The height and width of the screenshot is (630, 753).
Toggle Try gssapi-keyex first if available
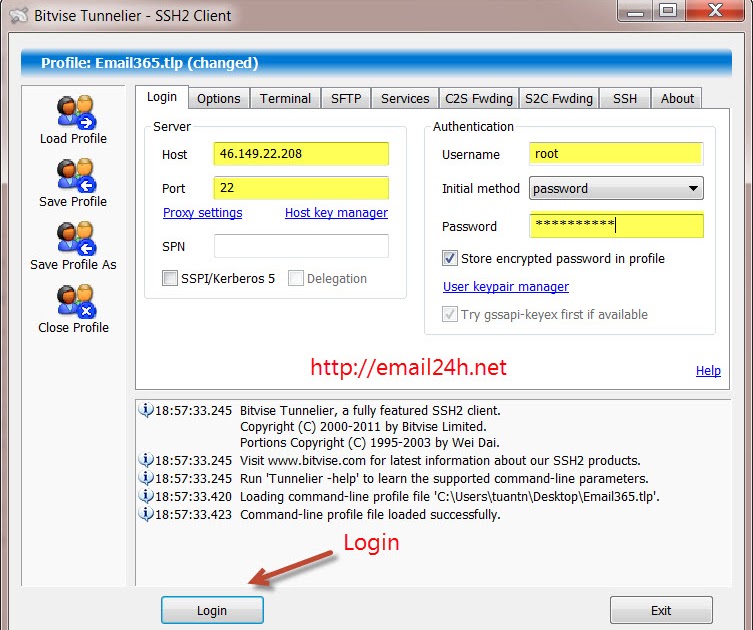(449, 315)
